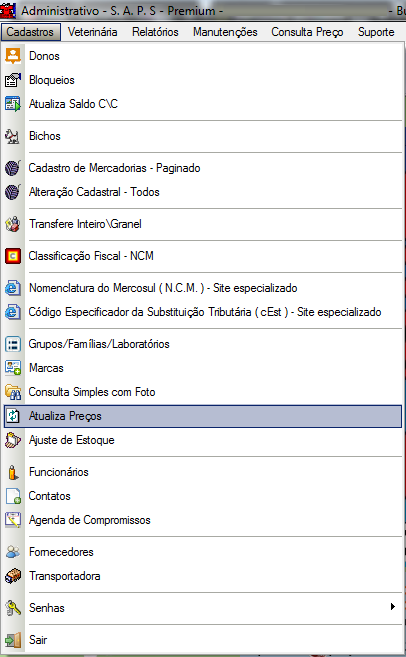Click the Classificação Fiscal NCM red icon

(x=13, y=256)
